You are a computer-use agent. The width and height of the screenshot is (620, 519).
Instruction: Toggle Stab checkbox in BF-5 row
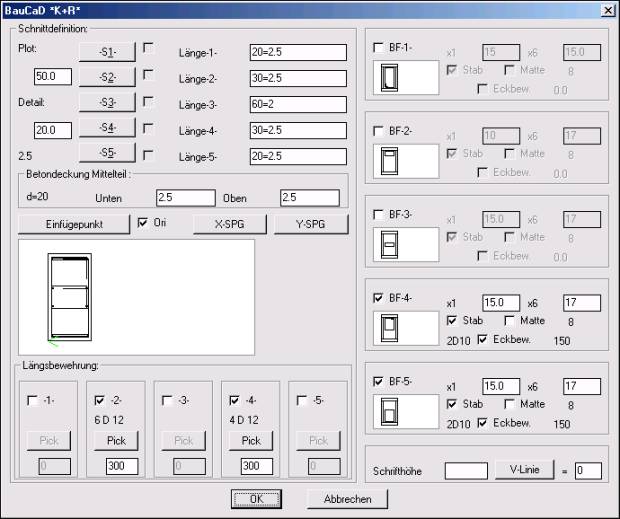tap(452, 404)
